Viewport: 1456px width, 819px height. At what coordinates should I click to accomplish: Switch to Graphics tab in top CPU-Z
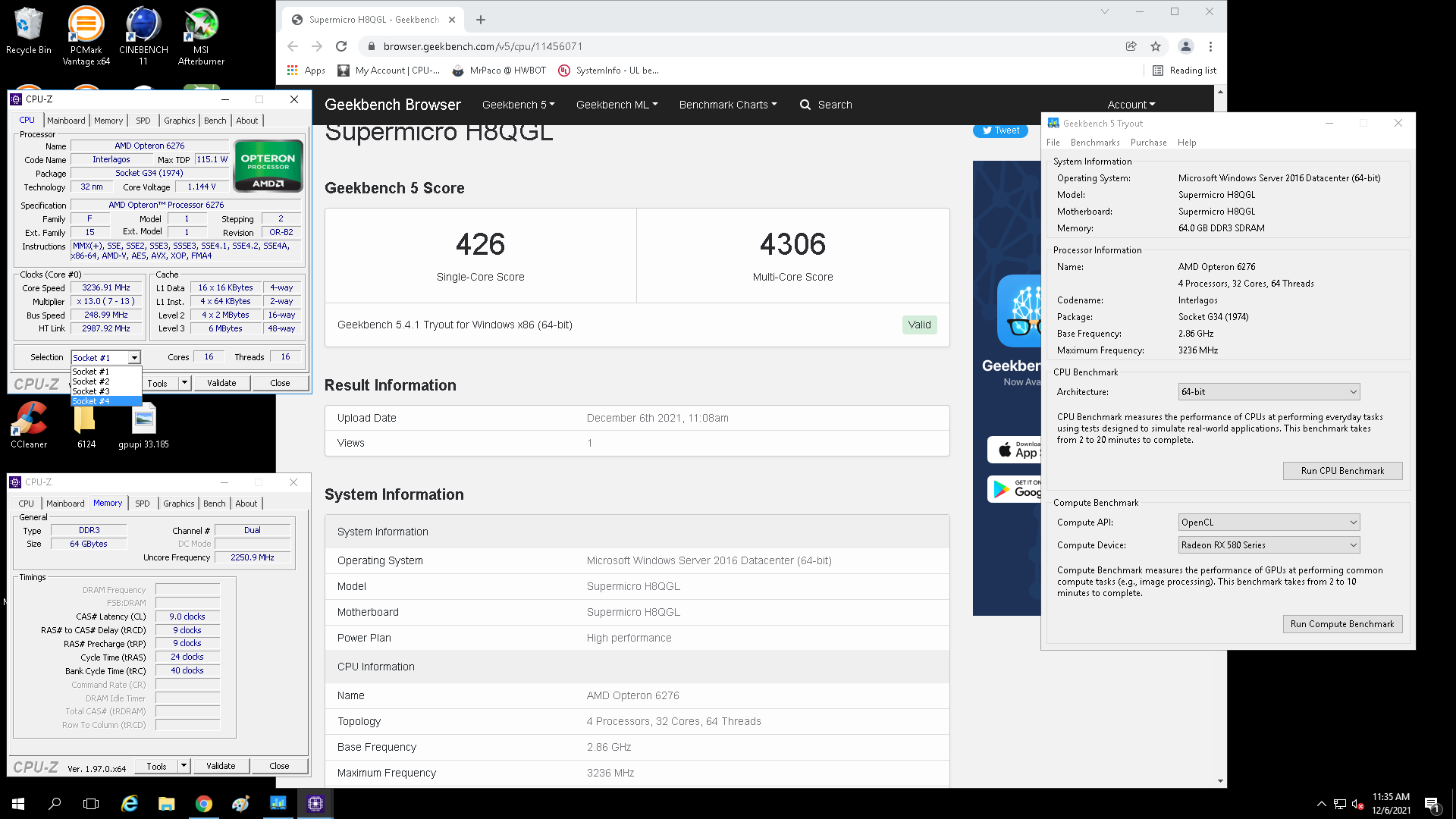click(180, 121)
